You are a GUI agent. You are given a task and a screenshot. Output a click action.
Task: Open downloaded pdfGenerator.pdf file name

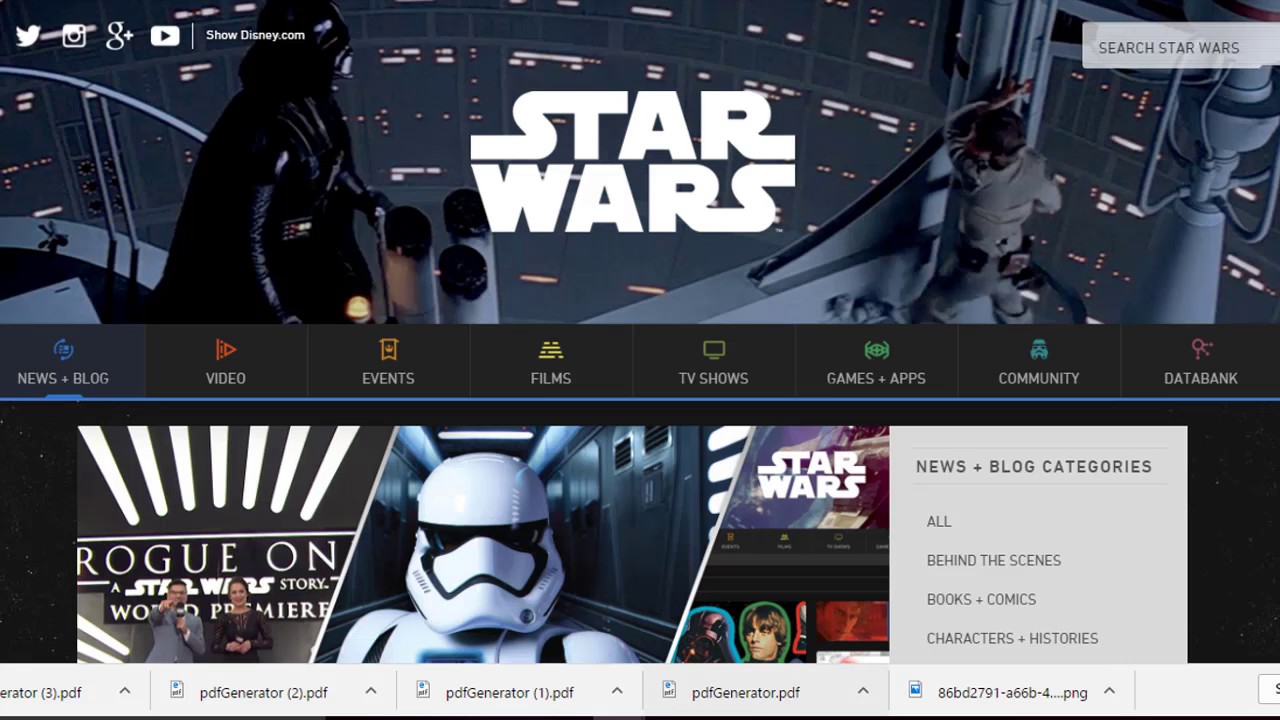tap(746, 692)
